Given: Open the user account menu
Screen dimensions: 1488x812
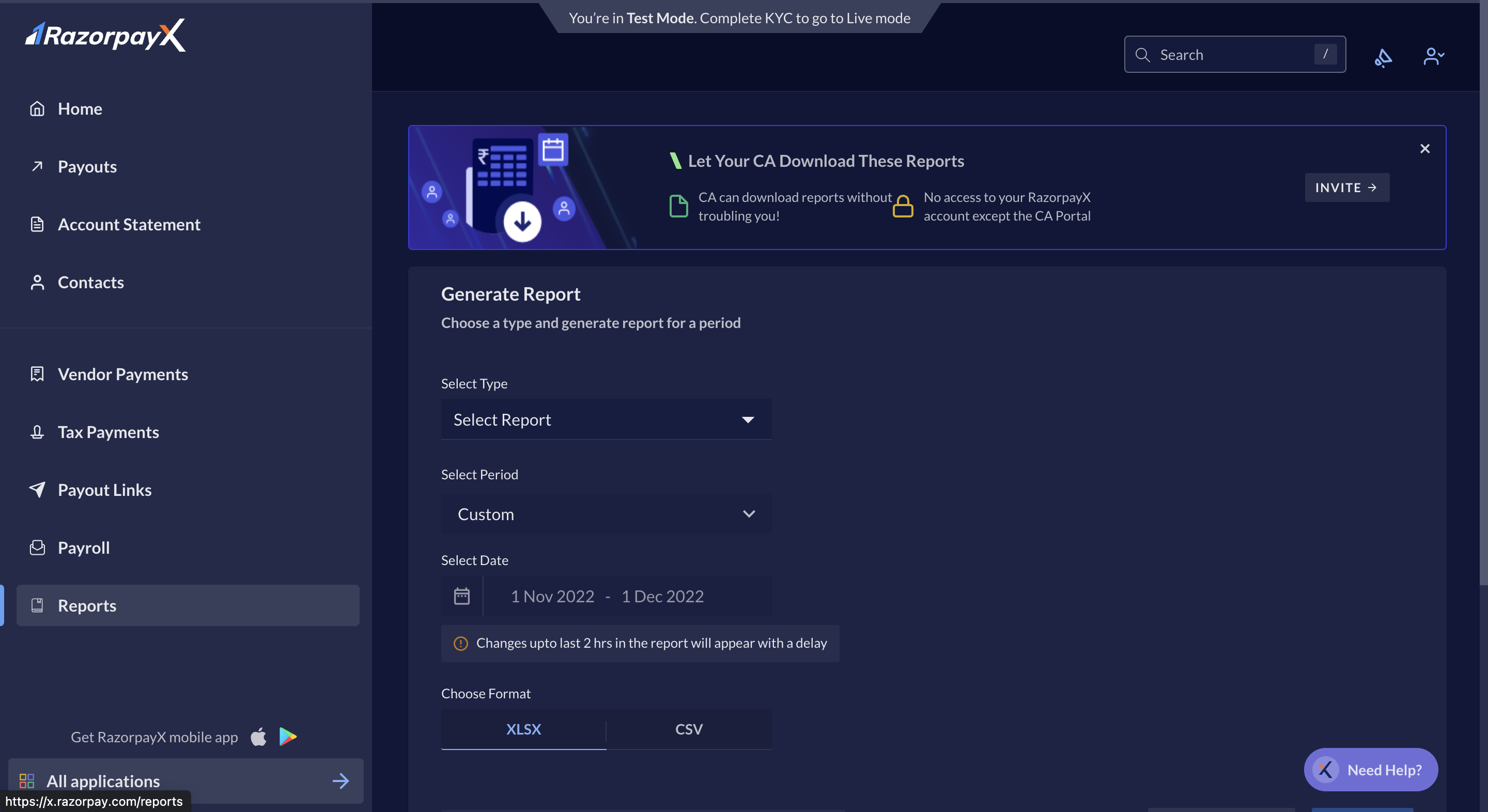Looking at the screenshot, I should [x=1433, y=56].
